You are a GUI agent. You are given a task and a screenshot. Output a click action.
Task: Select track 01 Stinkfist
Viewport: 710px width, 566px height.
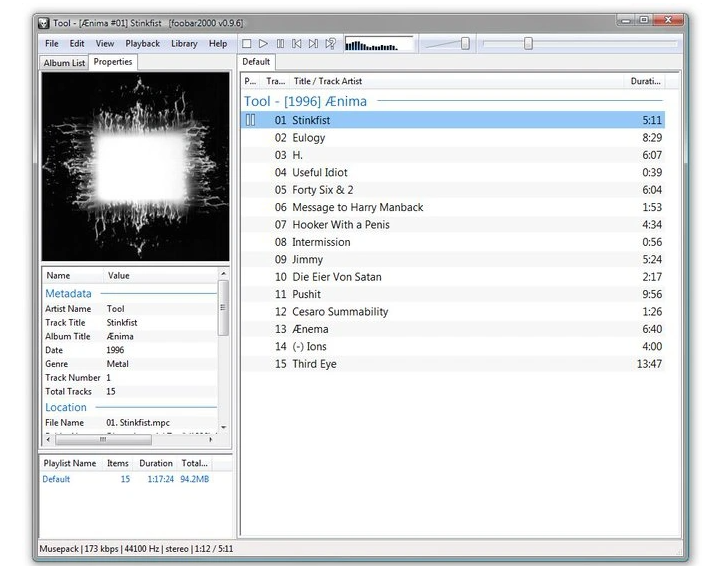453,120
